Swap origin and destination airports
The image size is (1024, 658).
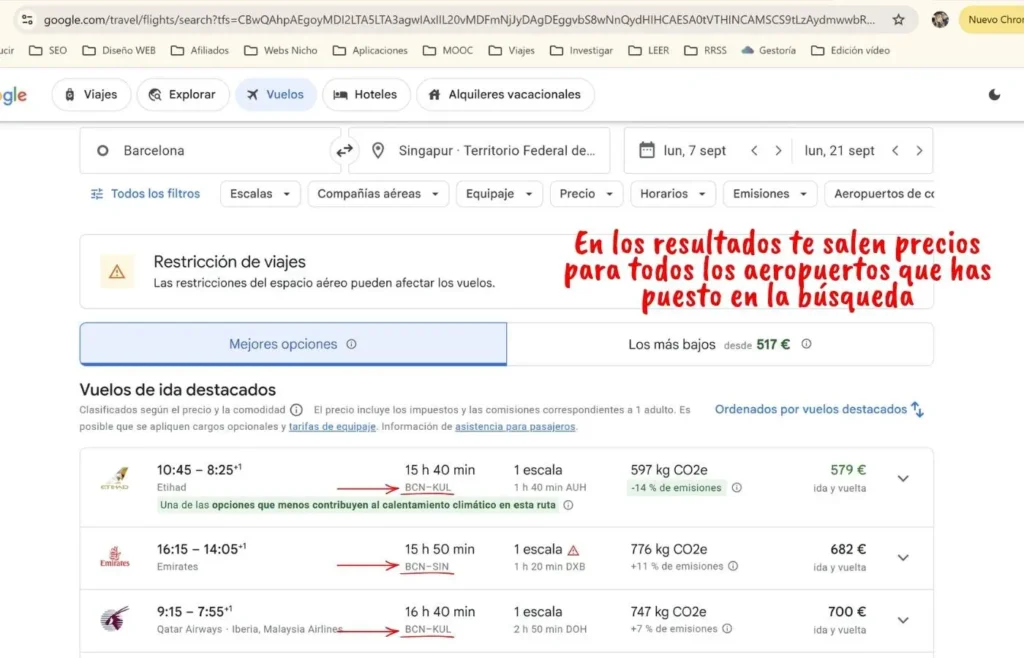344,151
